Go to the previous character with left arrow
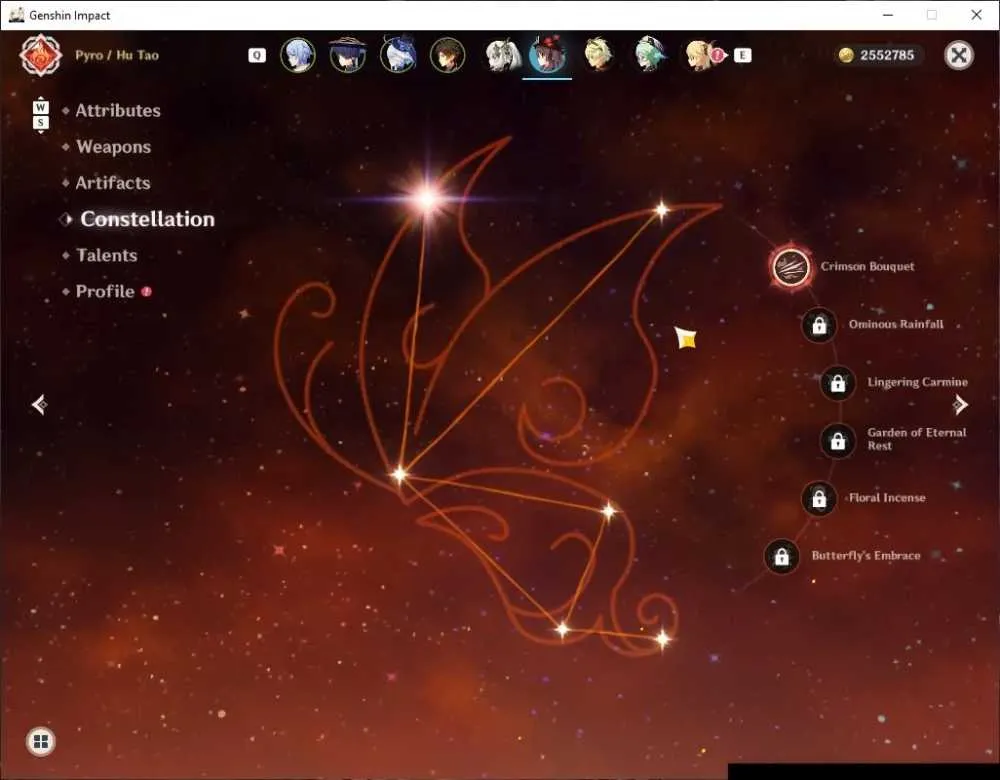1000x780 pixels. tap(39, 404)
